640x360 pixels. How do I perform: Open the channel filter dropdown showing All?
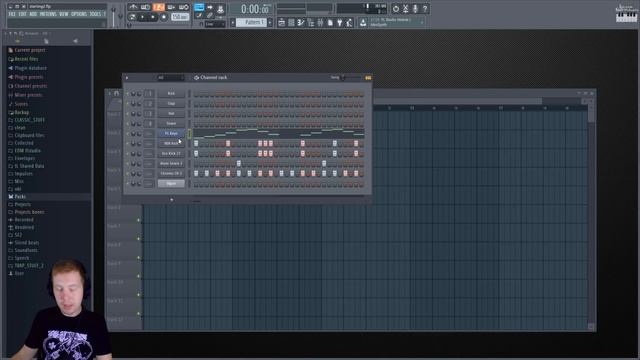pyautogui.click(x=171, y=78)
